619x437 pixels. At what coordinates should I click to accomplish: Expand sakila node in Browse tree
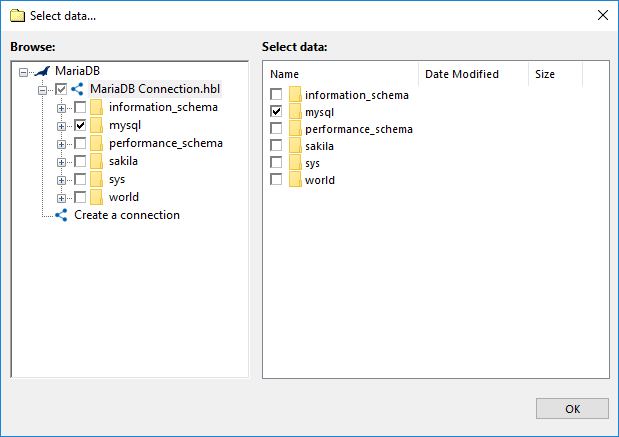tap(61, 162)
